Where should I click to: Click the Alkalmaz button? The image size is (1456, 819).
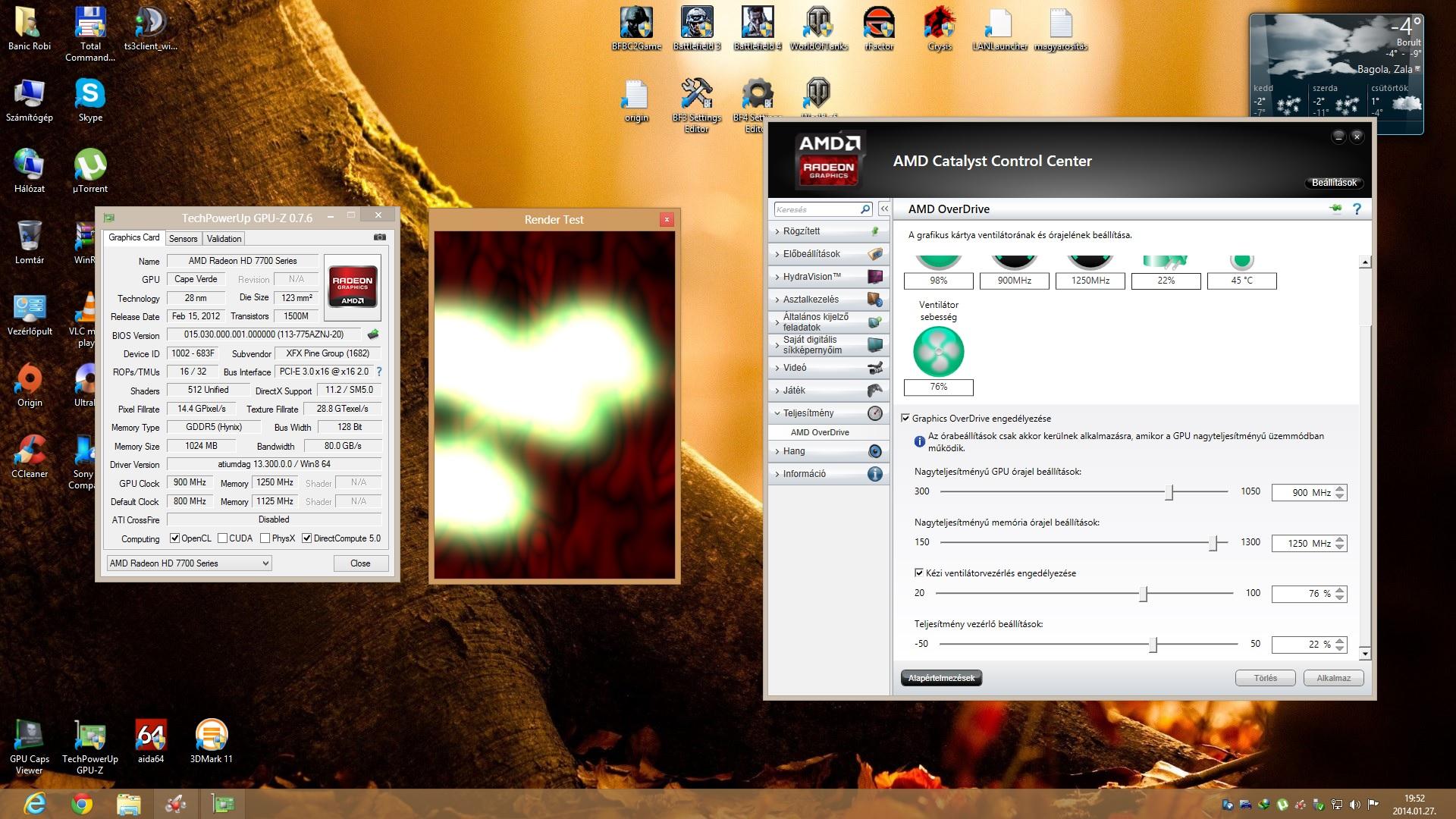(x=1333, y=678)
